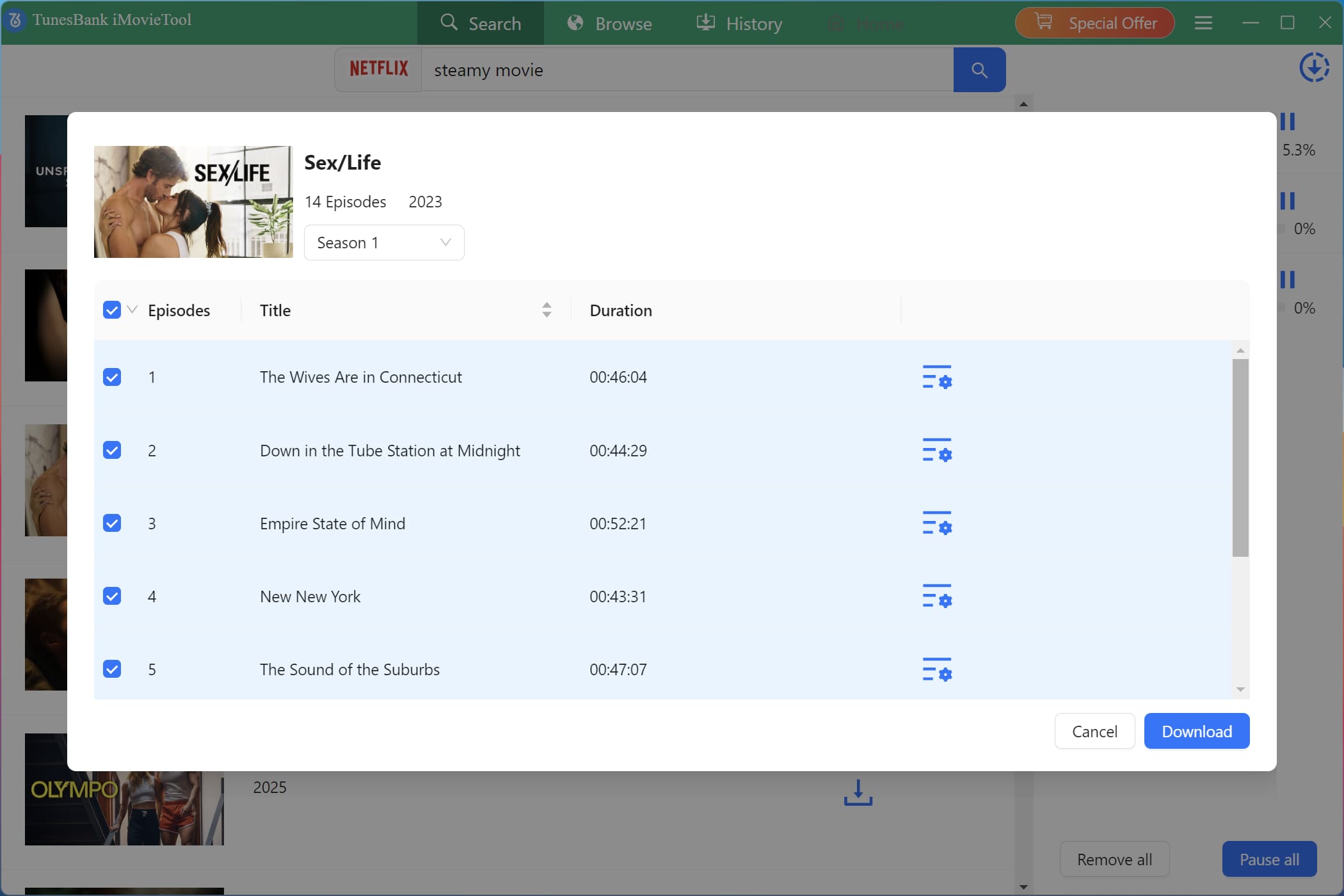Image resolution: width=1344 pixels, height=896 pixels.
Task: Open the download queue circle icon
Action: [1313, 67]
